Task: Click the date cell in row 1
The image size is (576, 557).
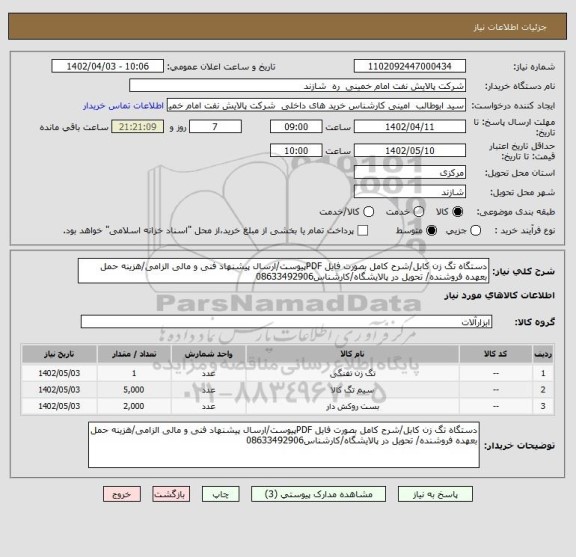Action: point(59,373)
